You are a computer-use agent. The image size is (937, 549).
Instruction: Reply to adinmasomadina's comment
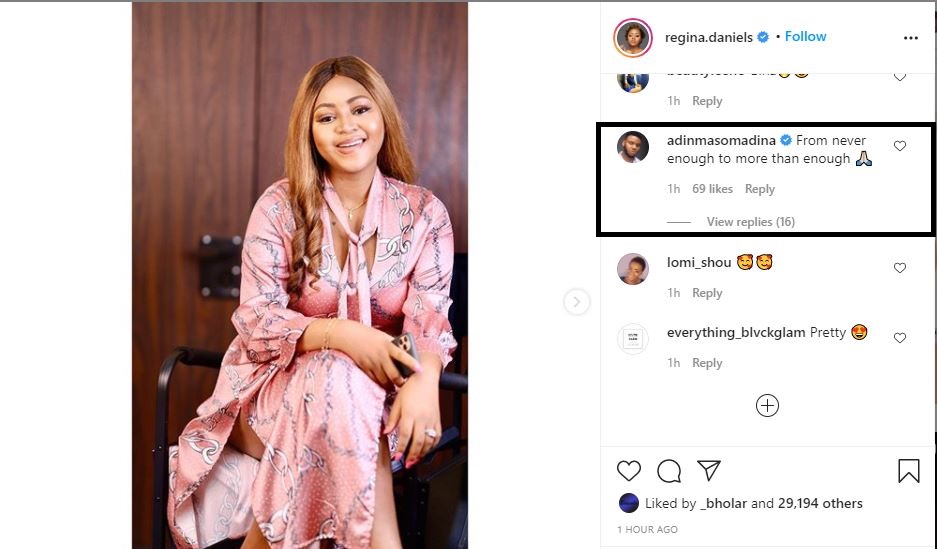click(x=760, y=189)
